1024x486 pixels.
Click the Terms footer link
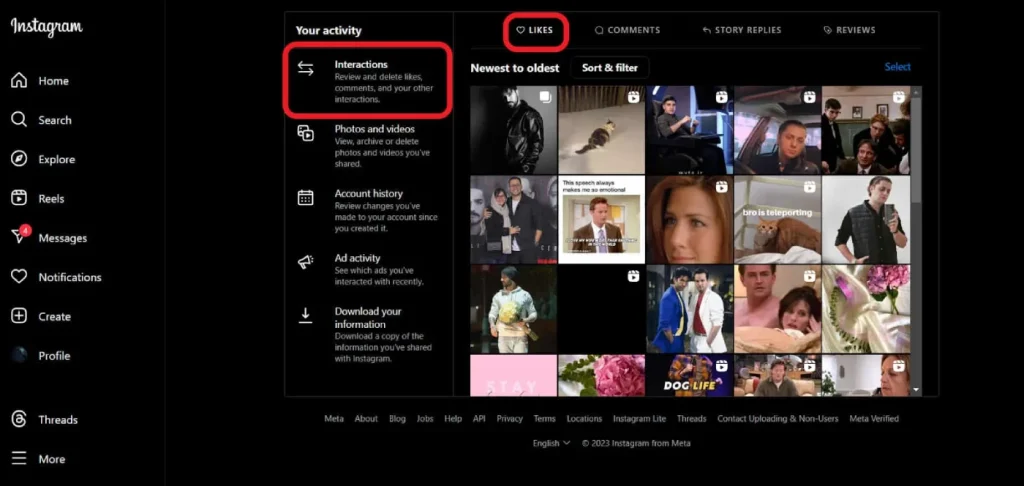coord(545,419)
